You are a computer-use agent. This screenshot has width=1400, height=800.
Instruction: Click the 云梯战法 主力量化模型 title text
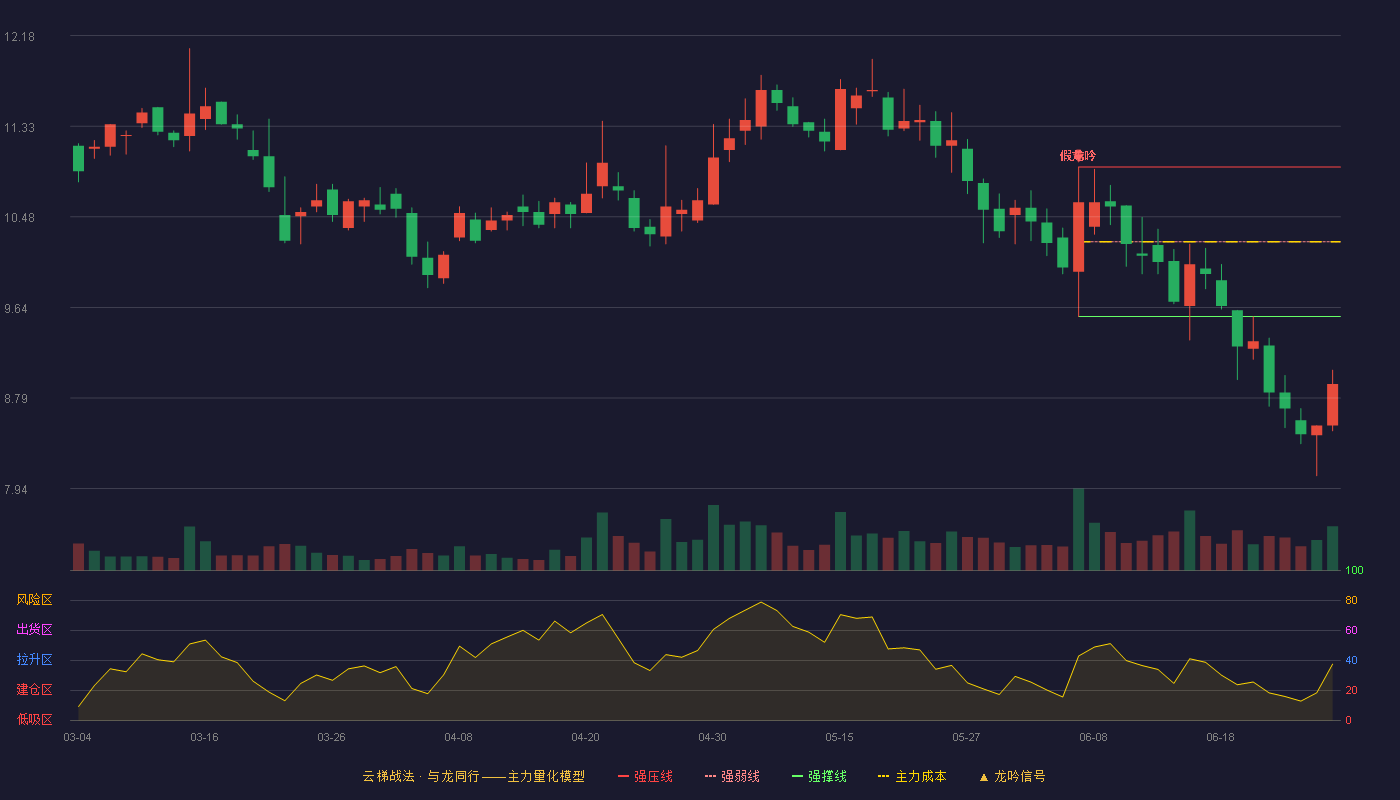coord(474,776)
